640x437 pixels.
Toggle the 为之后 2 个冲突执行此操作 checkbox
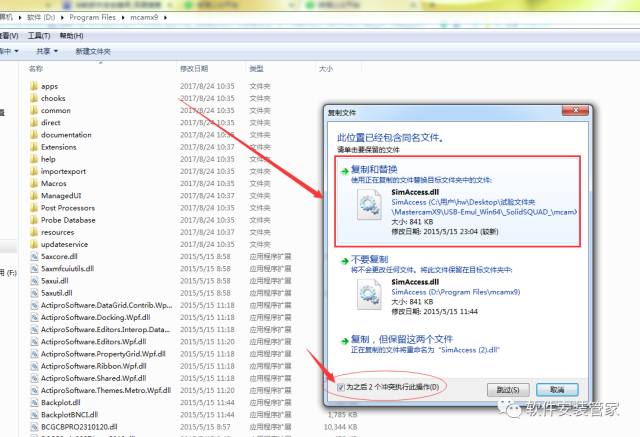coord(341,387)
